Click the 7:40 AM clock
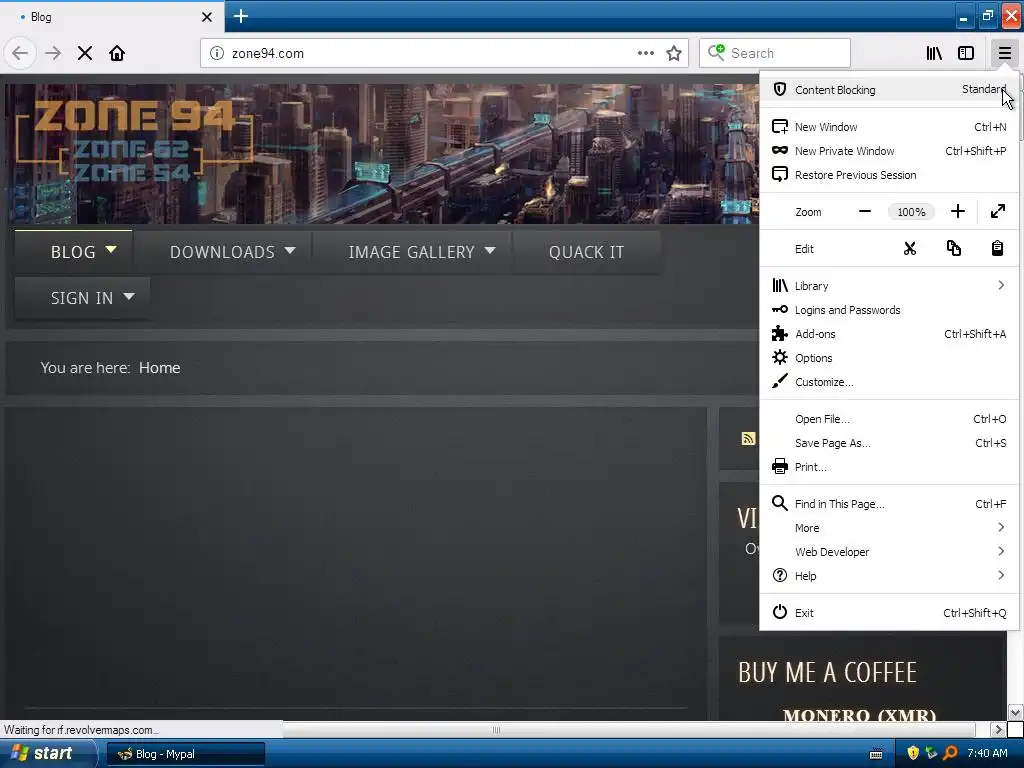1024x768 pixels. [x=987, y=753]
